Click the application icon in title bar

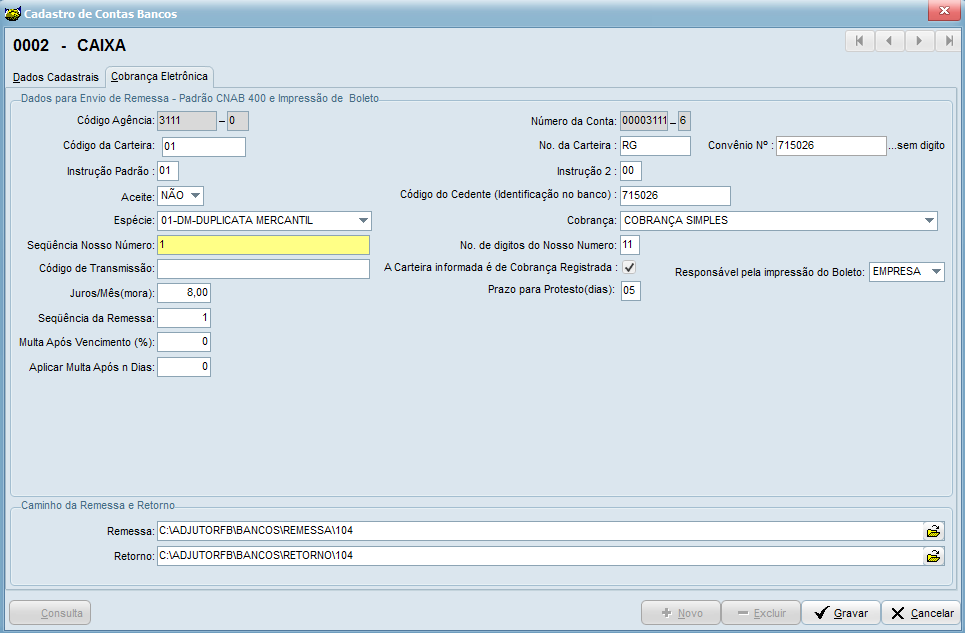coord(12,13)
